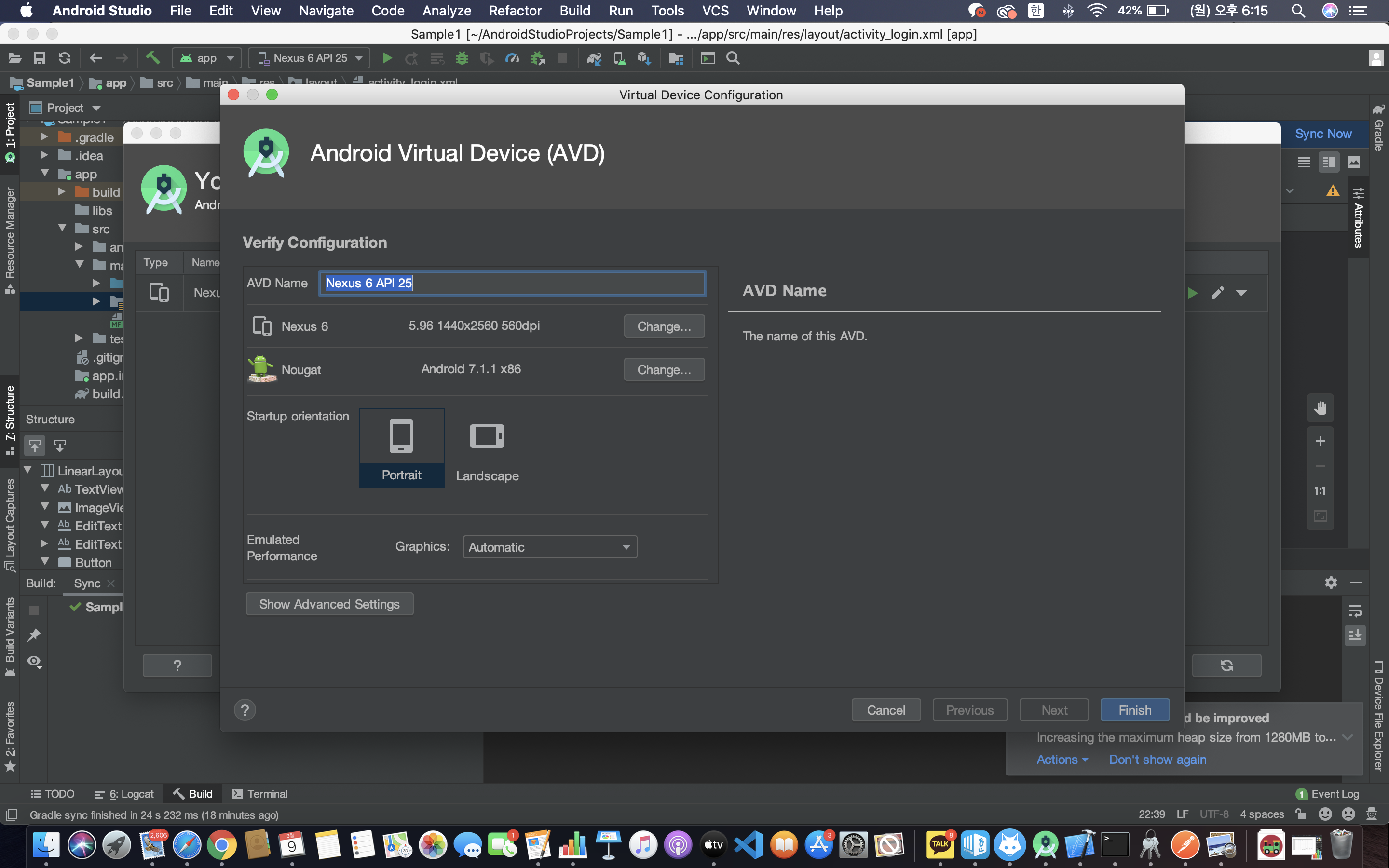This screenshot has height=868, width=1389.
Task: Open the AVD Manager toolbar icon
Action: pyautogui.click(x=619, y=58)
